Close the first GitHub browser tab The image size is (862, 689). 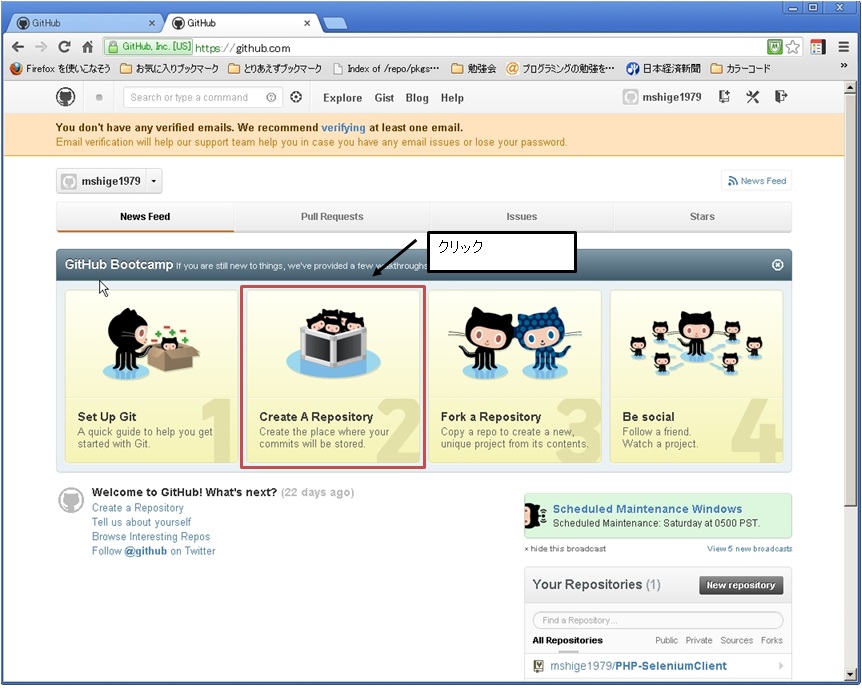pyautogui.click(x=152, y=23)
